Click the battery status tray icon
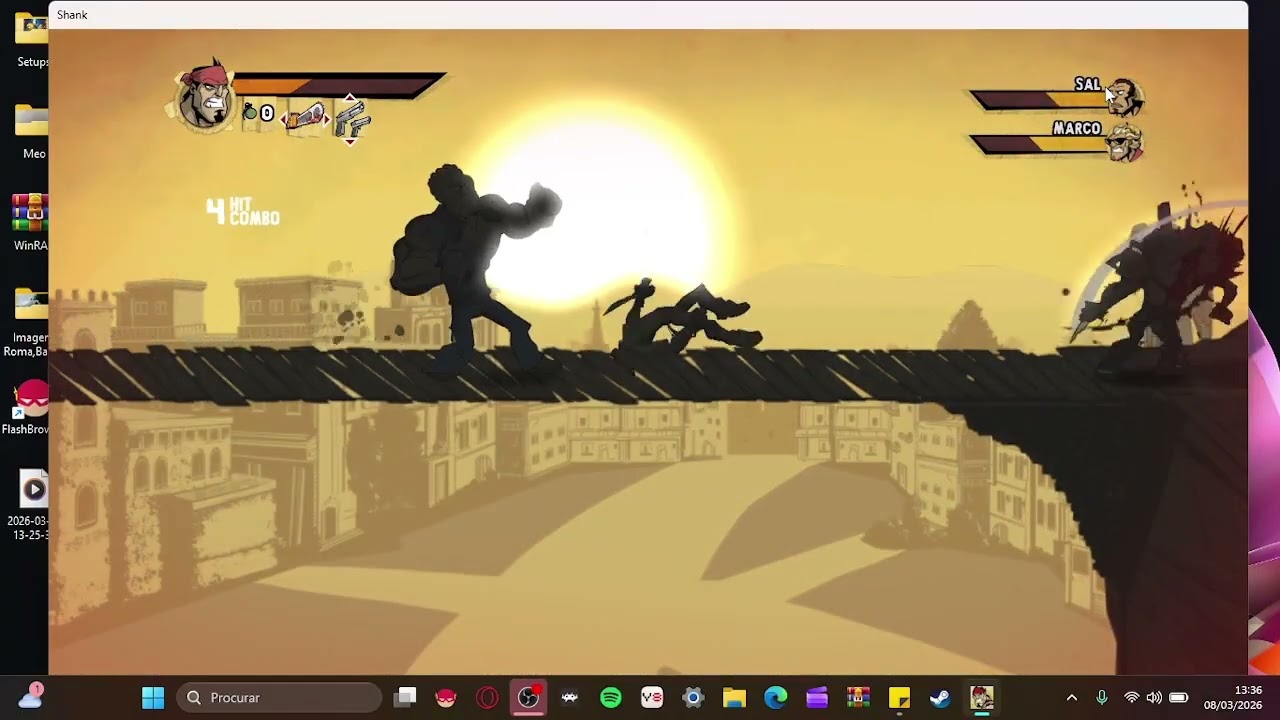 coord(1179,698)
